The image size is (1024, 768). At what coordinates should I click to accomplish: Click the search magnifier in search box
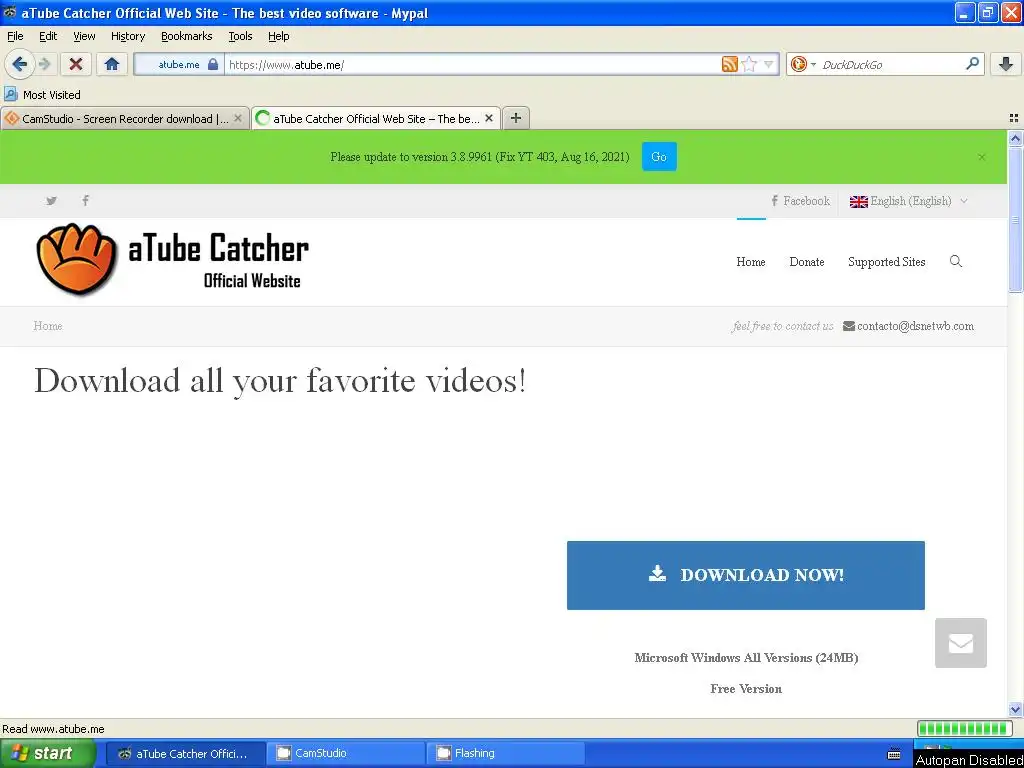tap(972, 64)
